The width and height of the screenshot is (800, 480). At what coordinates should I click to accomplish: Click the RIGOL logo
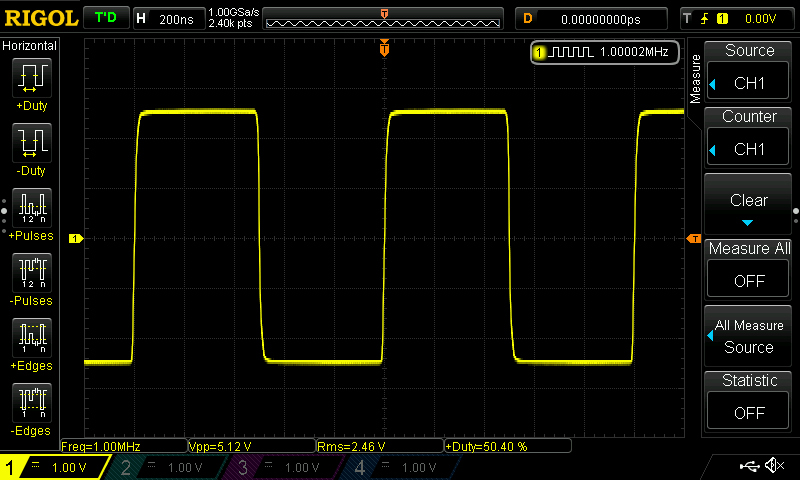(x=39, y=18)
